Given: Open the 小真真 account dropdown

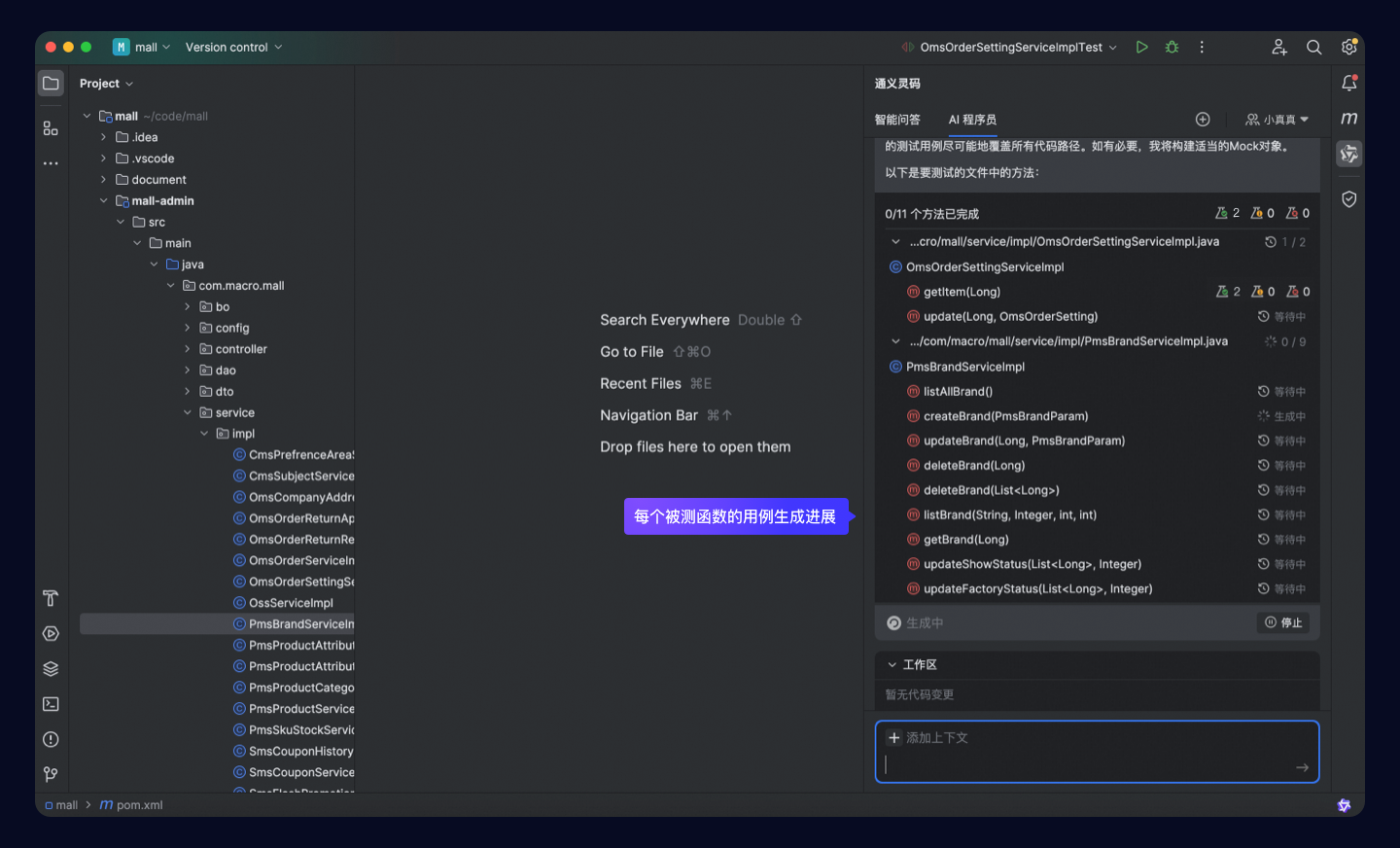Looking at the screenshot, I should pyautogui.click(x=1278, y=119).
